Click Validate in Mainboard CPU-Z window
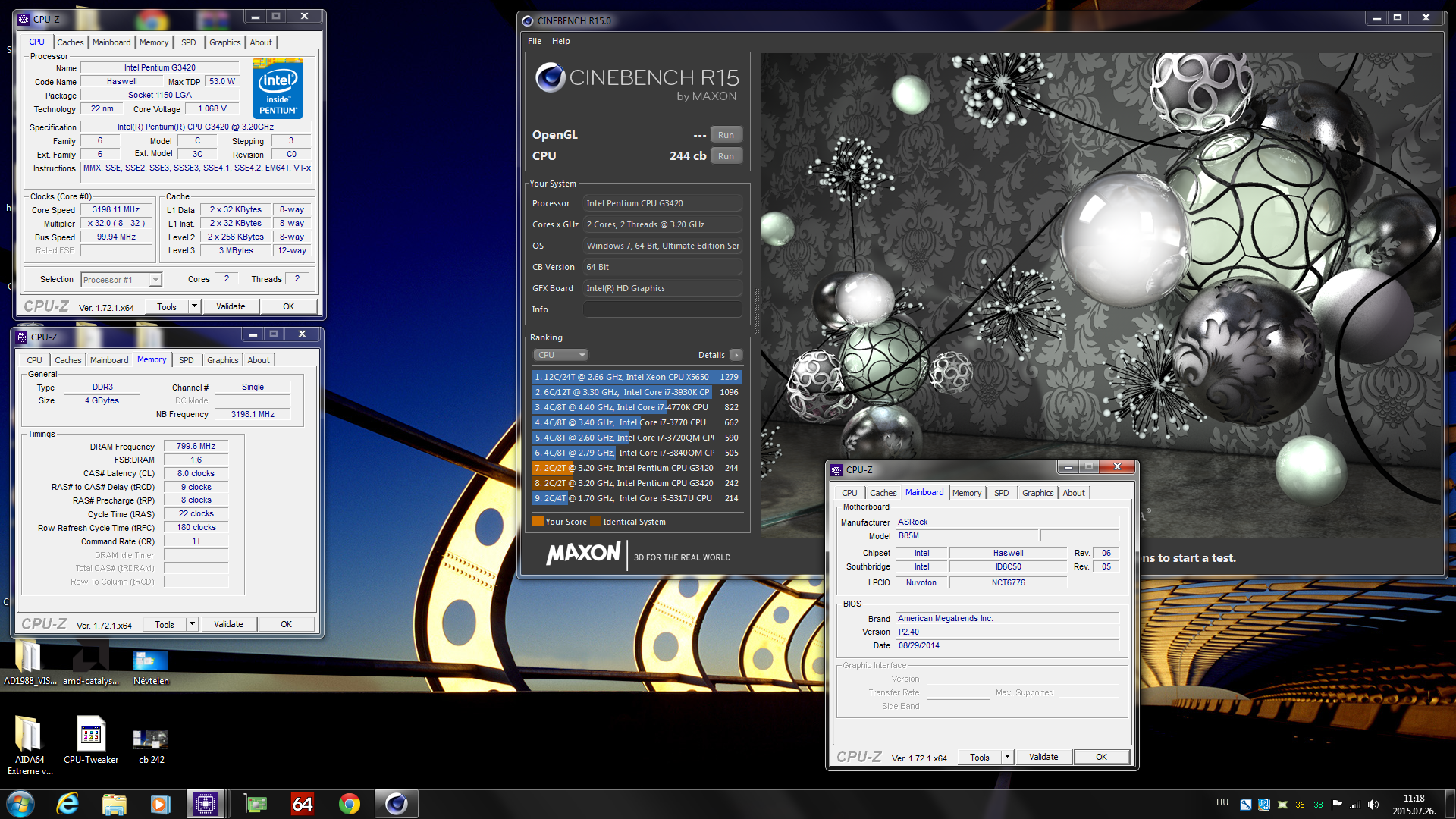 coord(1043,757)
